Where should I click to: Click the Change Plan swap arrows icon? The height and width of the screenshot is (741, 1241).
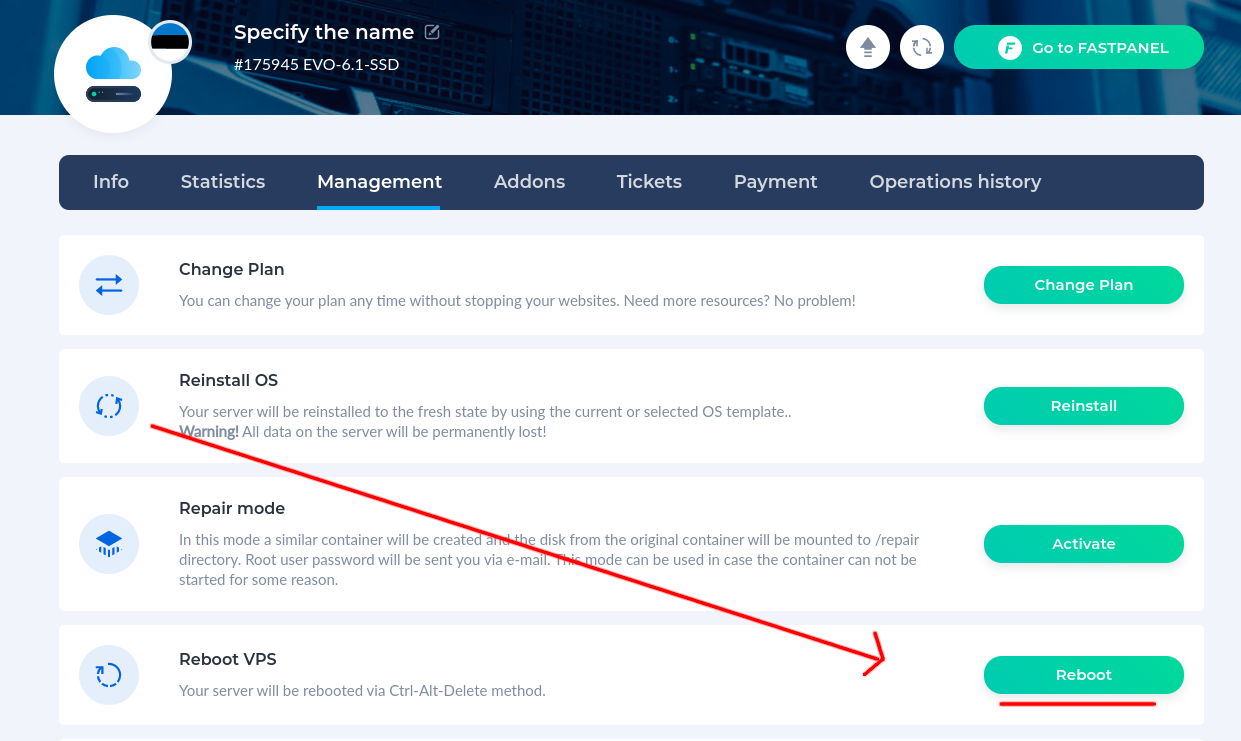tap(109, 285)
